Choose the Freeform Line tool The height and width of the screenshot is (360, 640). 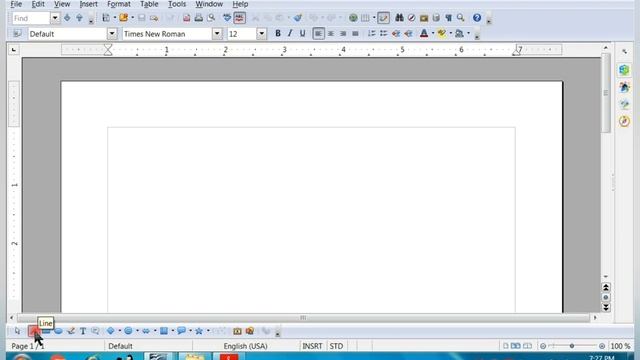point(71,331)
